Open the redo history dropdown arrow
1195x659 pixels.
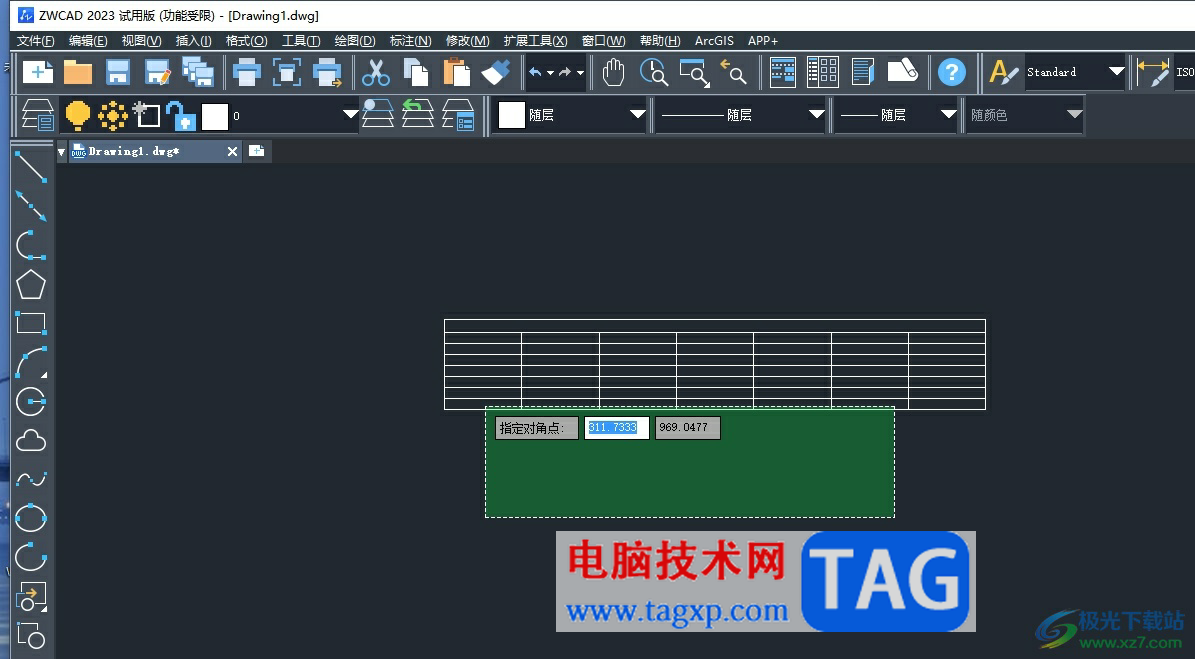580,73
